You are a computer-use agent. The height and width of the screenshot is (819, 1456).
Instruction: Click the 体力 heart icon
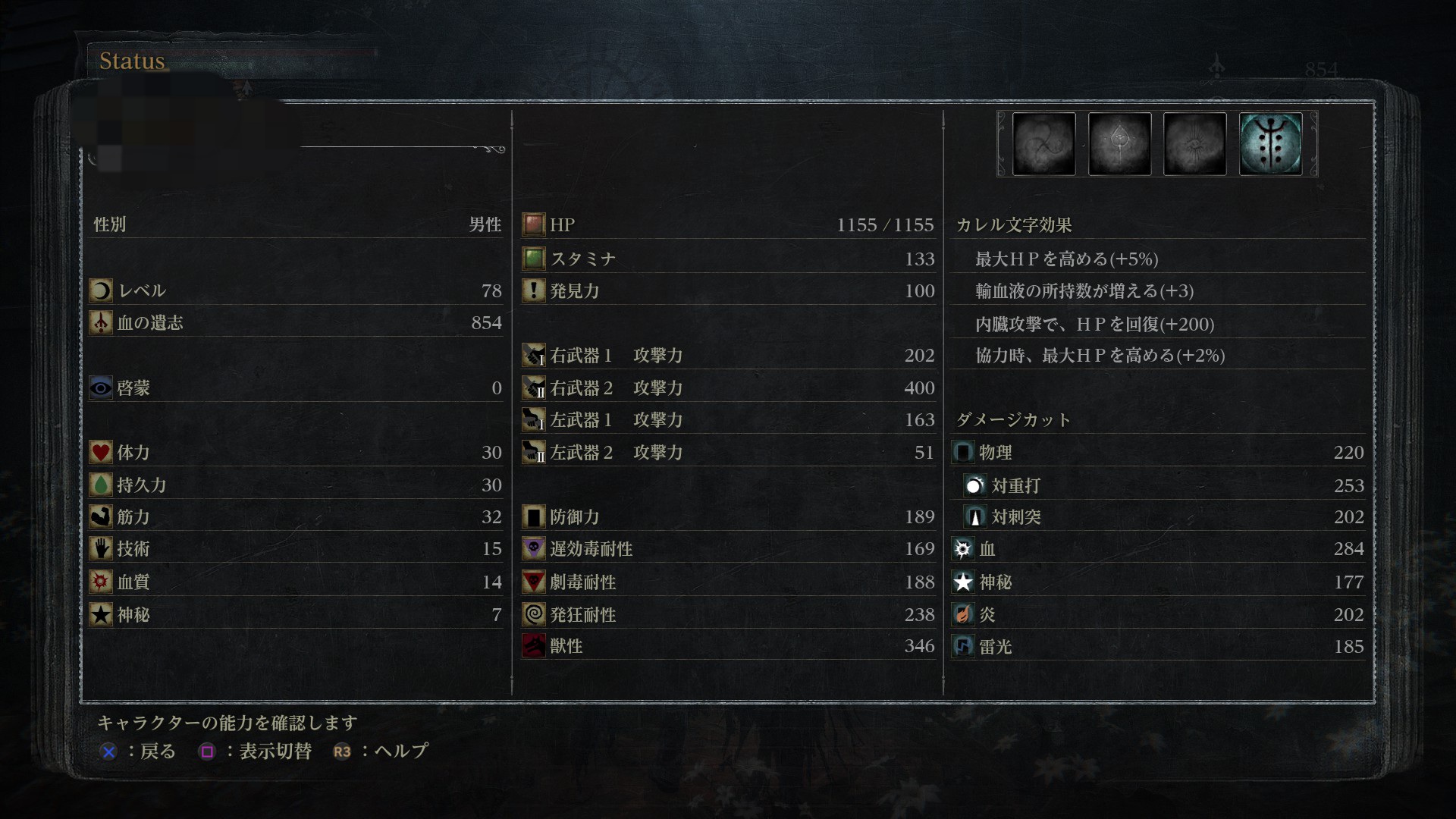[x=101, y=452]
